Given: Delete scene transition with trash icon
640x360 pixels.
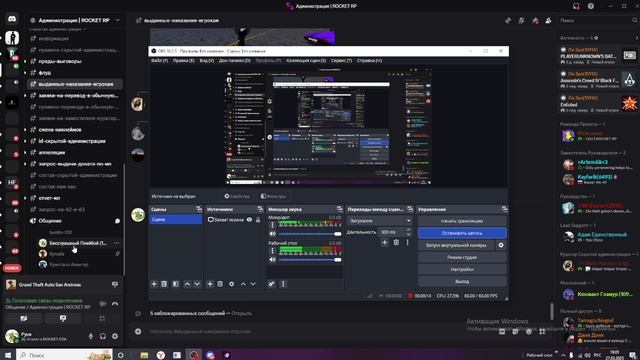Looking at the screenshot, I should (x=396, y=242).
